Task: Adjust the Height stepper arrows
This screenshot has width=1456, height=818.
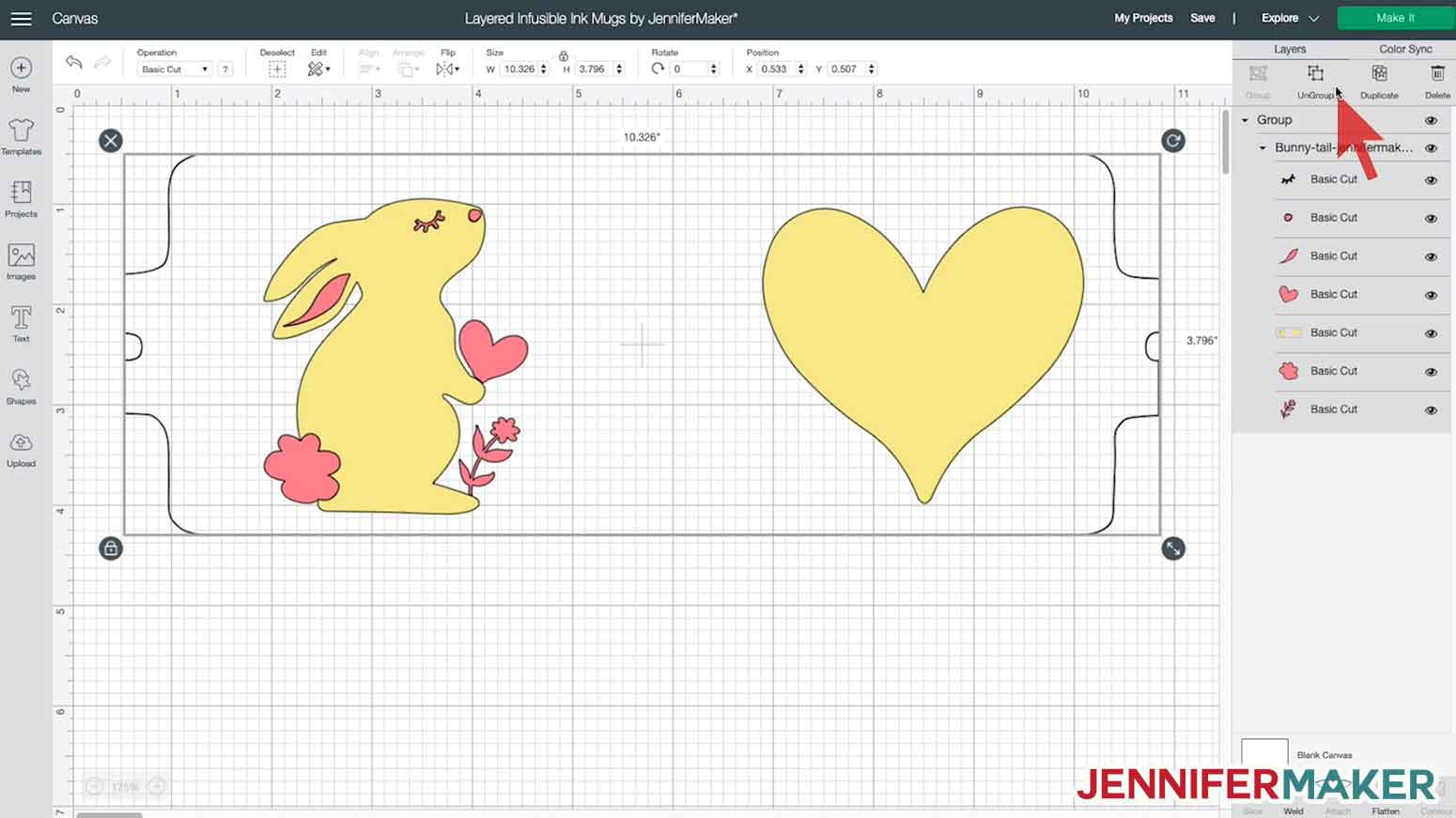Action: (619, 69)
